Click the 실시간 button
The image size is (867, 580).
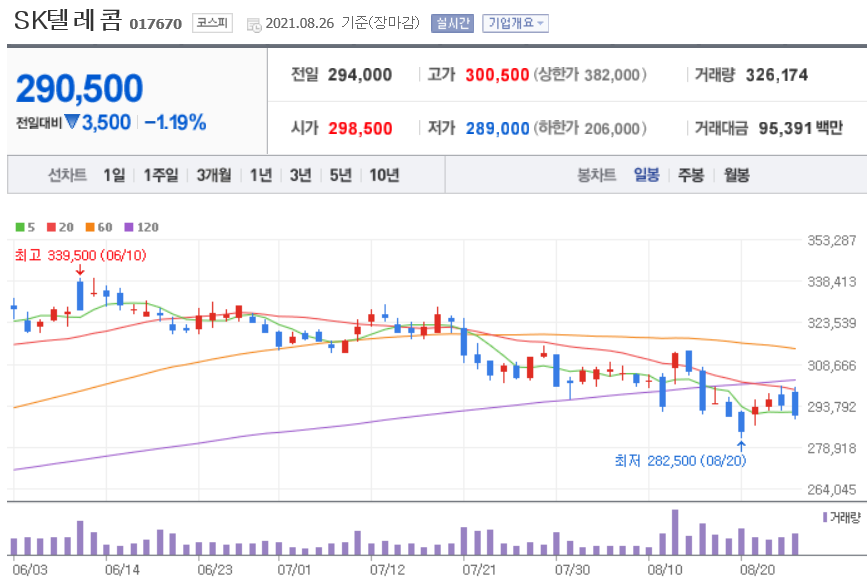(452, 23)
